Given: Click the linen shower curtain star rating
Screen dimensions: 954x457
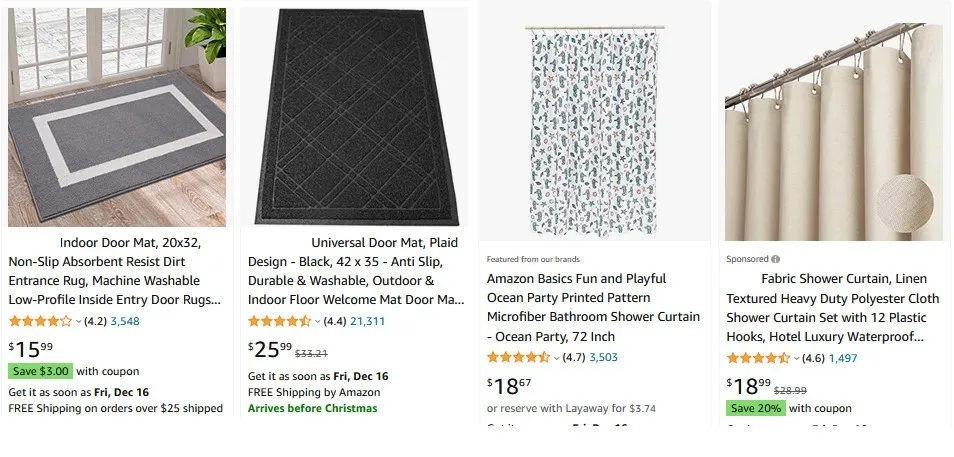Looking at the screenshot, I should (x=757, y=358).
